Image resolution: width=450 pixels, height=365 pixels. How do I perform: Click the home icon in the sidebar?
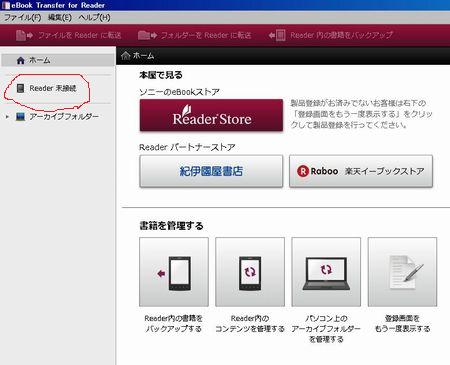21,60
